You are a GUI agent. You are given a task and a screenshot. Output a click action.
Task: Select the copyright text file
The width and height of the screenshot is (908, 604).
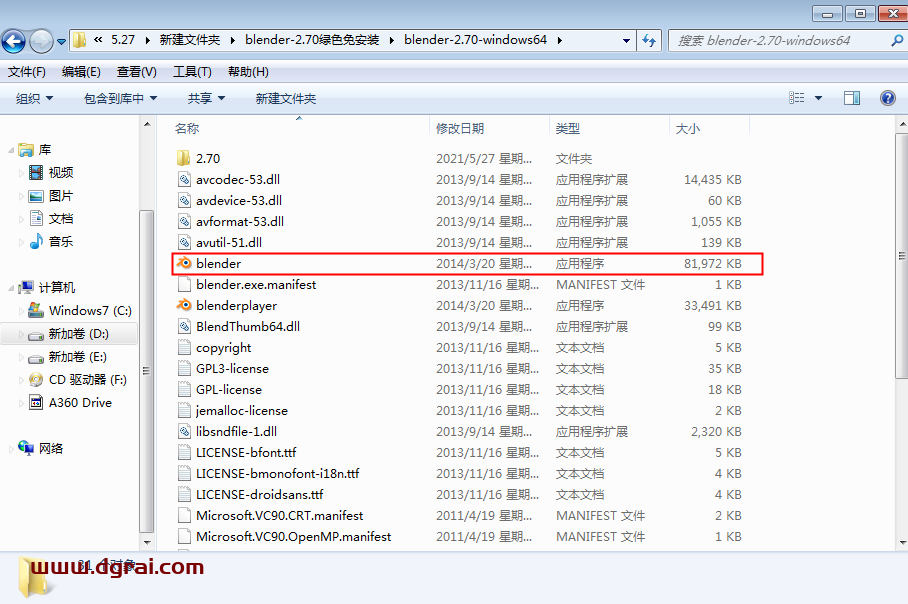pos(224,347)
